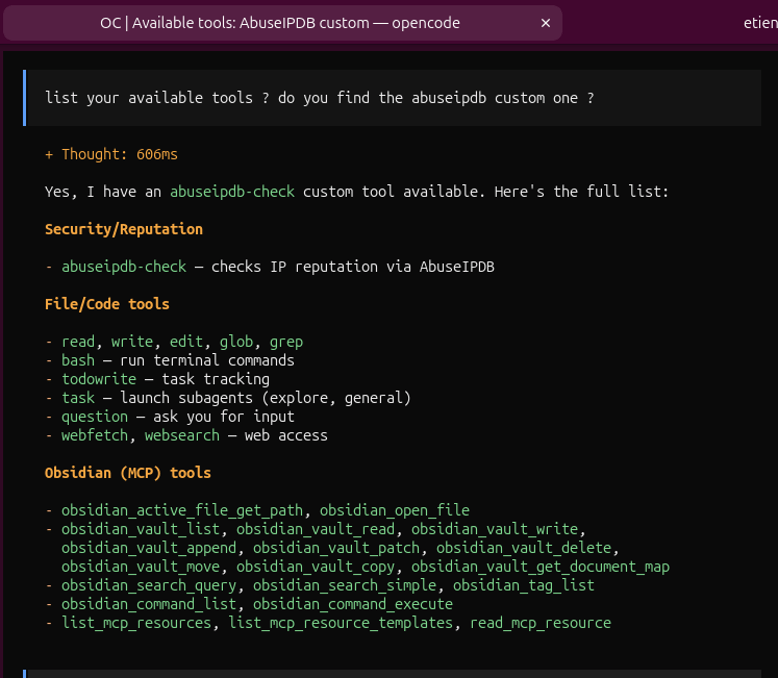778x678 pixels.
Task: Click 'list_mcp_resource_templates' tool name
Action: [340, 623]
